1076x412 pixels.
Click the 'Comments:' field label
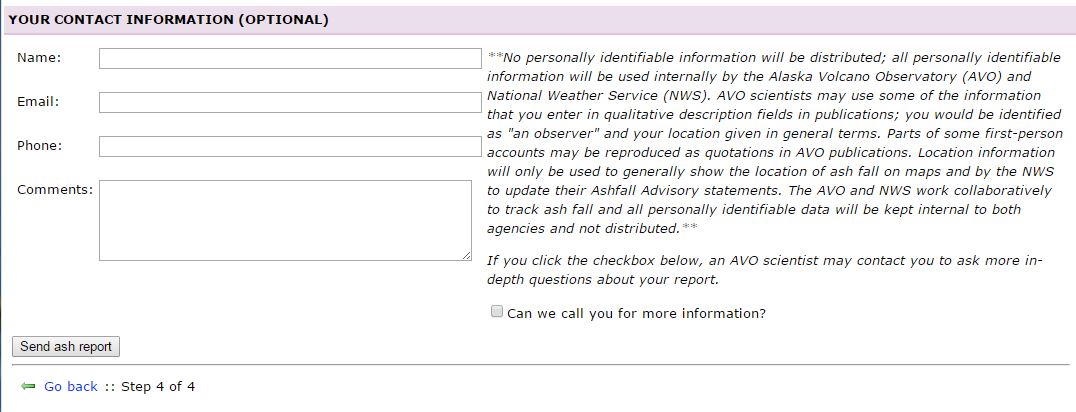(x=55, y=190)
